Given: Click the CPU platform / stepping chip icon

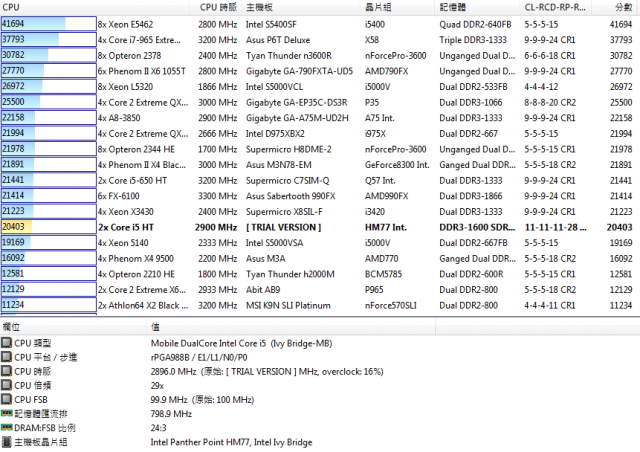Looking at the screenshot, I should 6,357.
